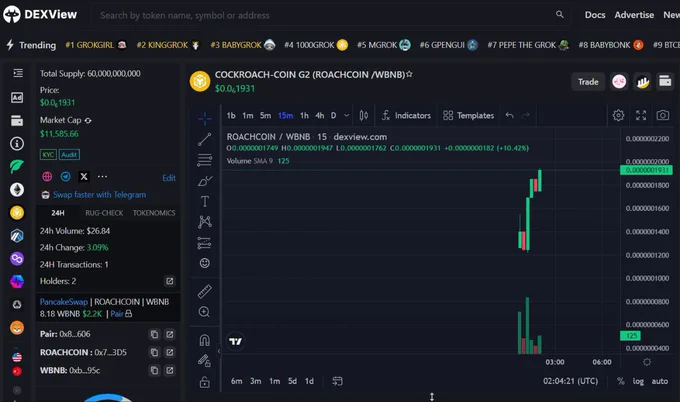
Task: Expand the timeframe interval dropdown arrow
Action: tap(347, 115)
